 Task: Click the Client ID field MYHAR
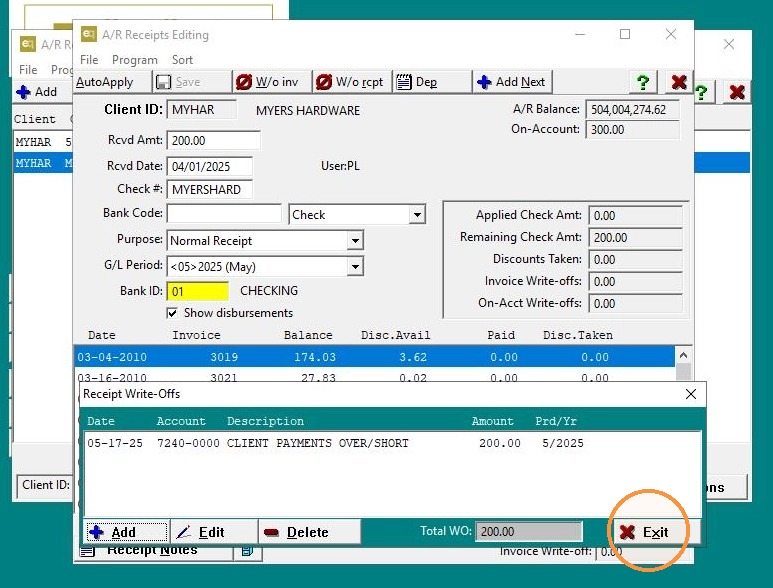[x=202, y=109]
